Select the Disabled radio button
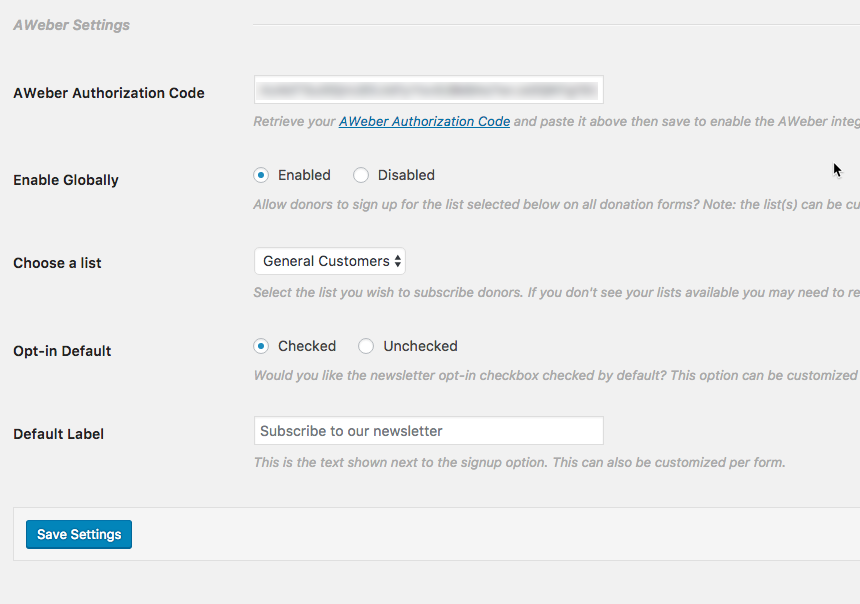Viewport: 860px width, 604px height. [361, 175]
